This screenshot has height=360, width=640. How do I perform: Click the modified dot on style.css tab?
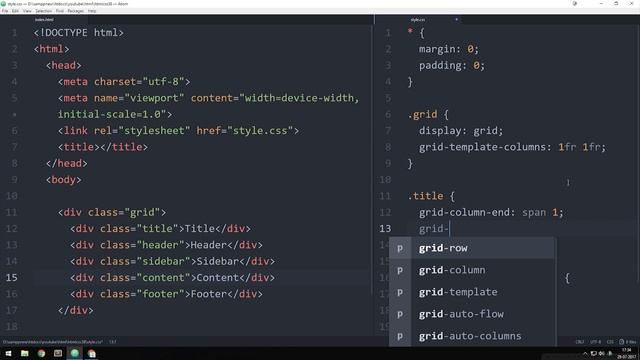(456, 20)
